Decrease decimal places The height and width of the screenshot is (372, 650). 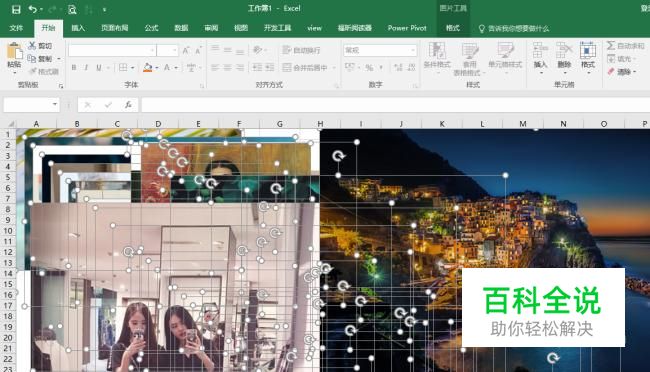coord(411,67)
